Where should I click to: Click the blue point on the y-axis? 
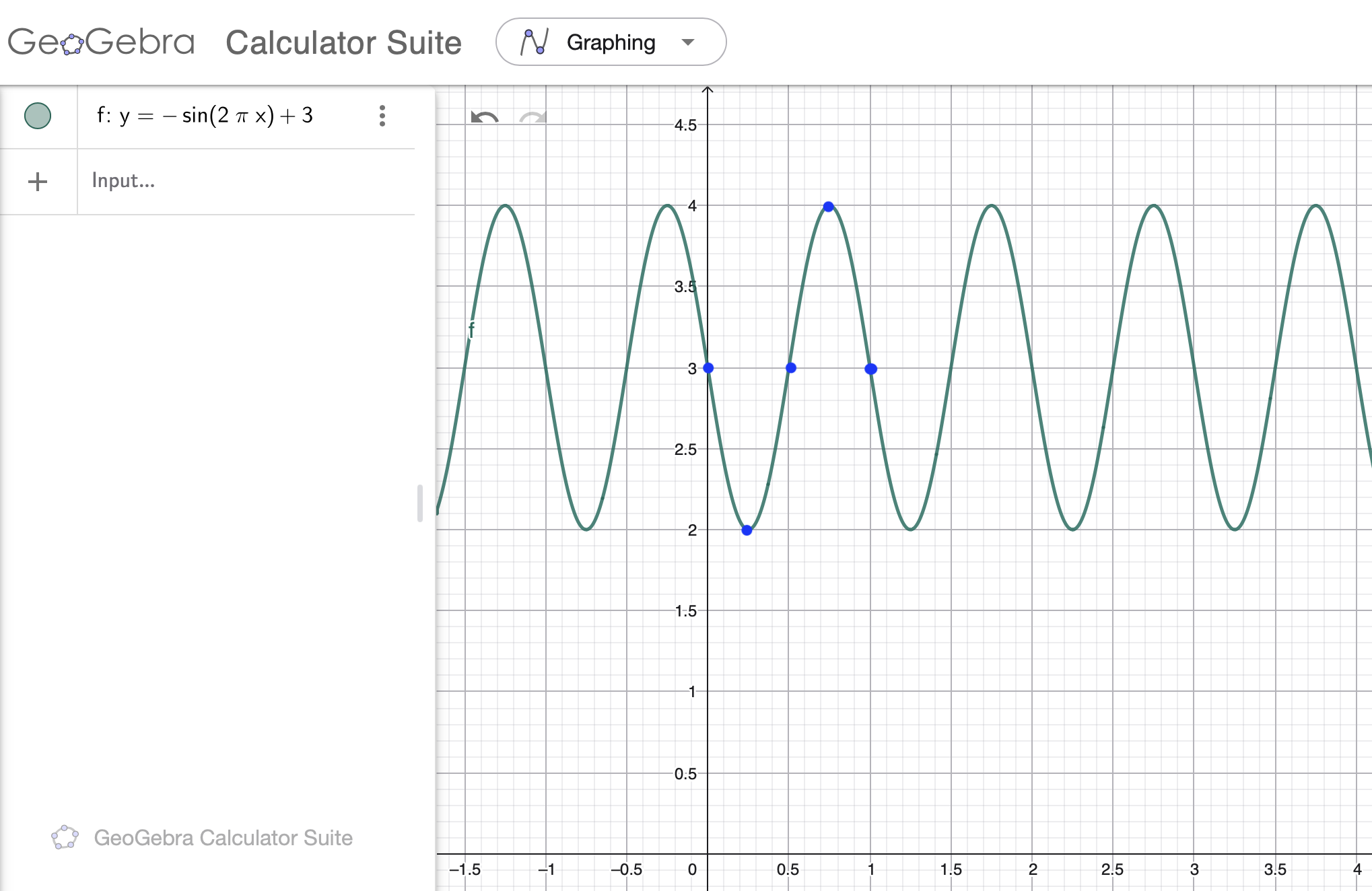coord(708,368)
